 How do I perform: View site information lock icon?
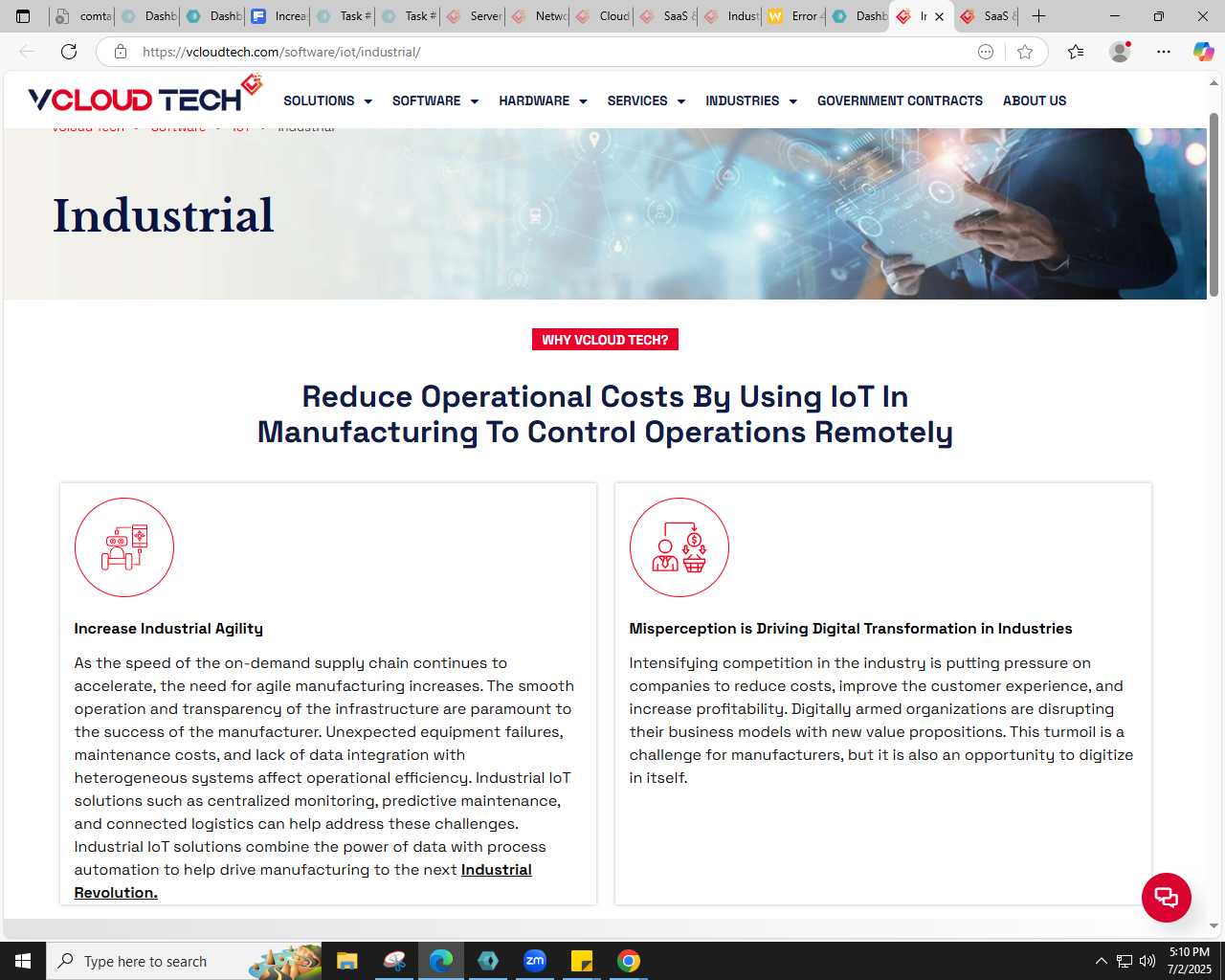(121, 52)
